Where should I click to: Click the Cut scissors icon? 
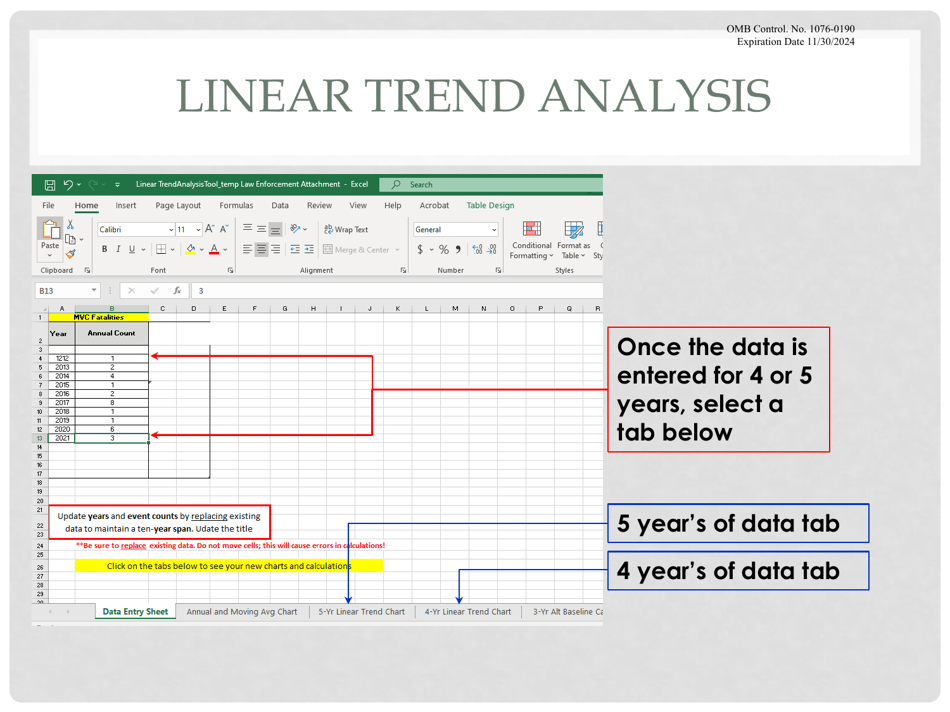pos(70,226)
